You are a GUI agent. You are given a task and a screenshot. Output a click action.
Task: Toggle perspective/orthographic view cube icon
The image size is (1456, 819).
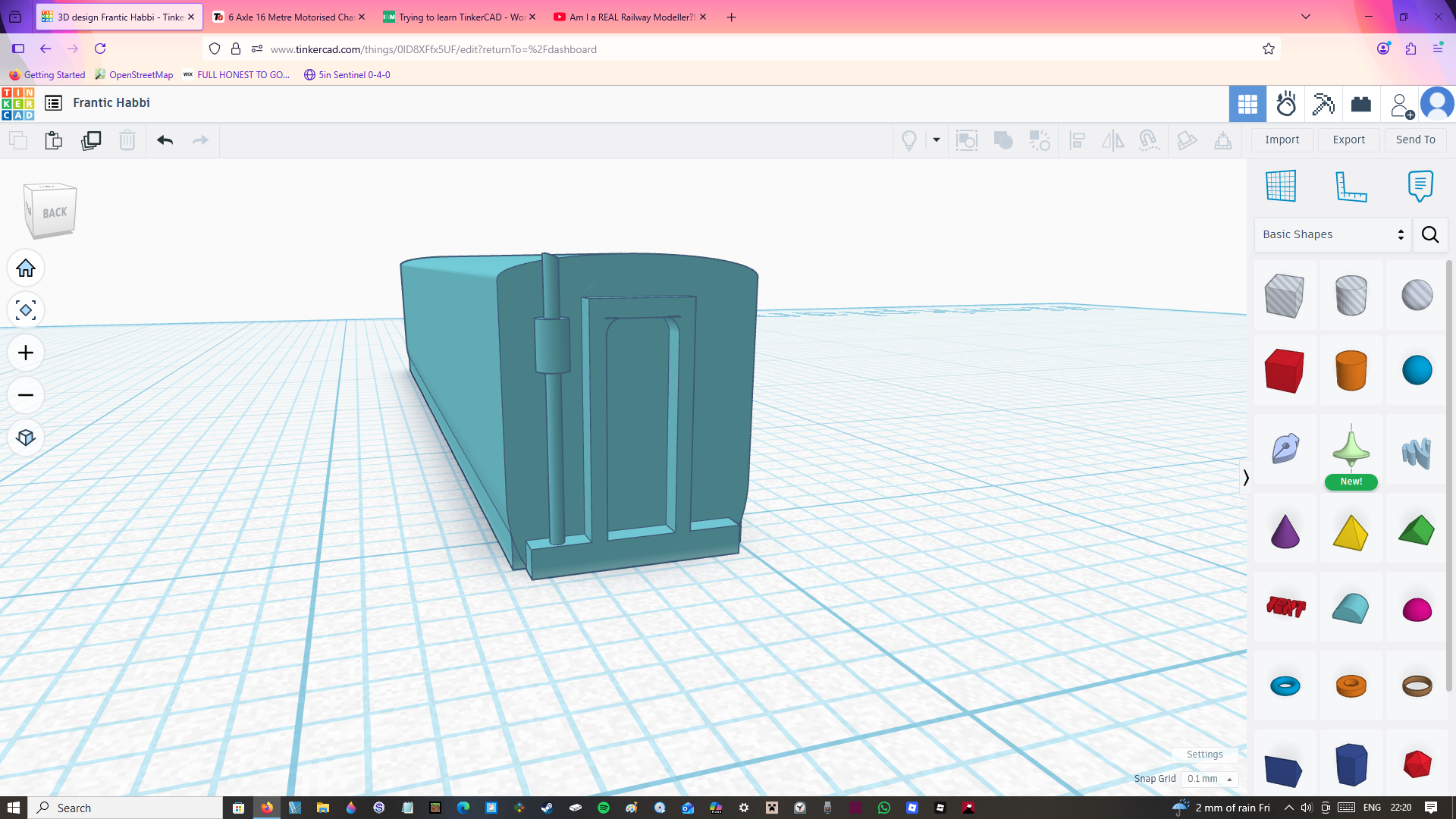26,438
